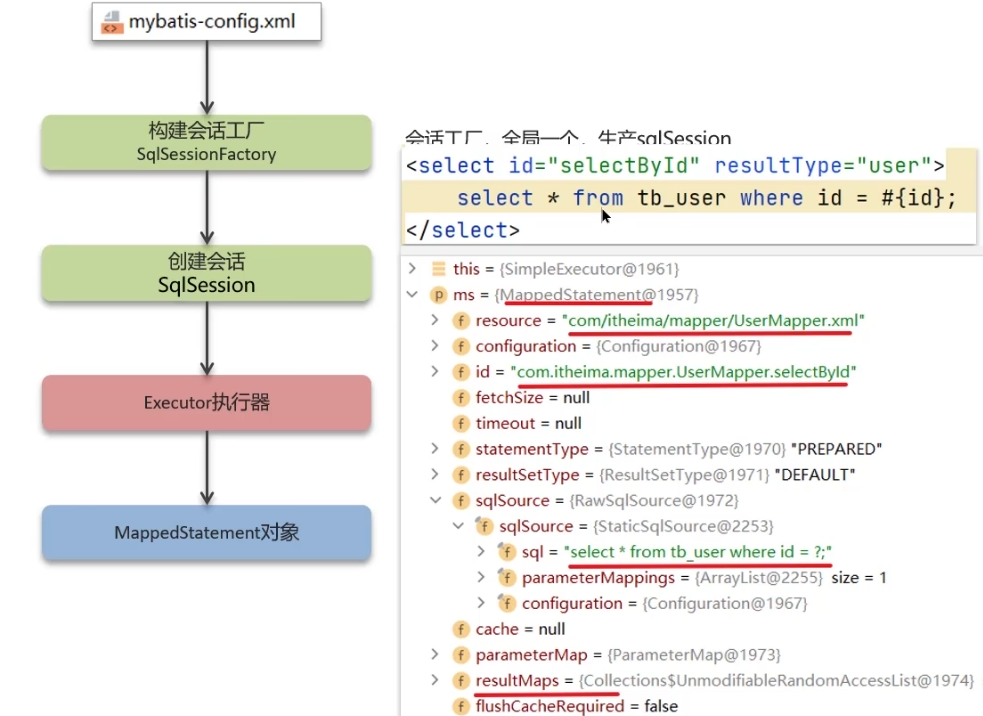Expand the statementType PREPARED node

pyautogui.click(x=435, y=449)
